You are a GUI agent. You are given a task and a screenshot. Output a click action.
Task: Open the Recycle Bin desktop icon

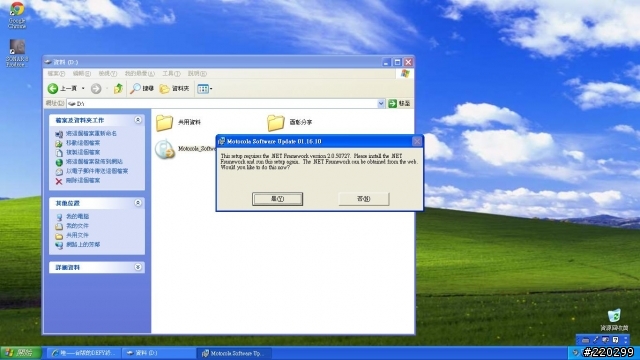coord(614,320)
